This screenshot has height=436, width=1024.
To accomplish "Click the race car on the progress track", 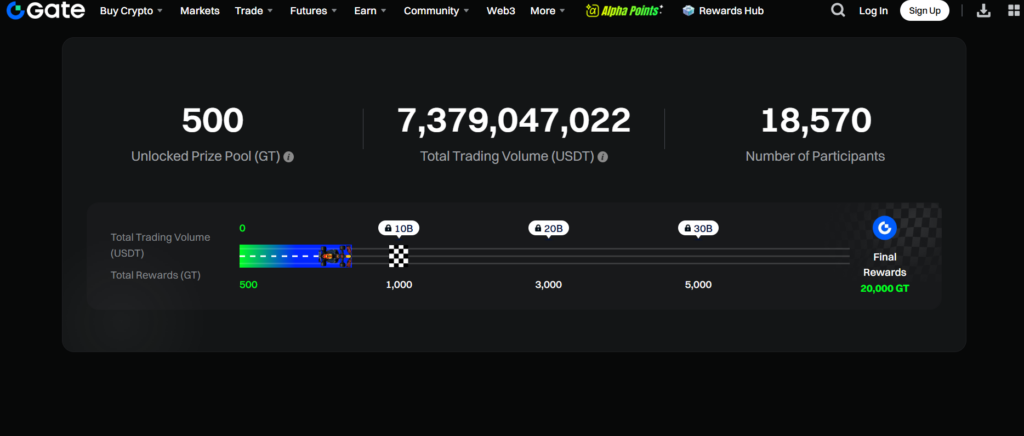I will (x=335, y=257).
